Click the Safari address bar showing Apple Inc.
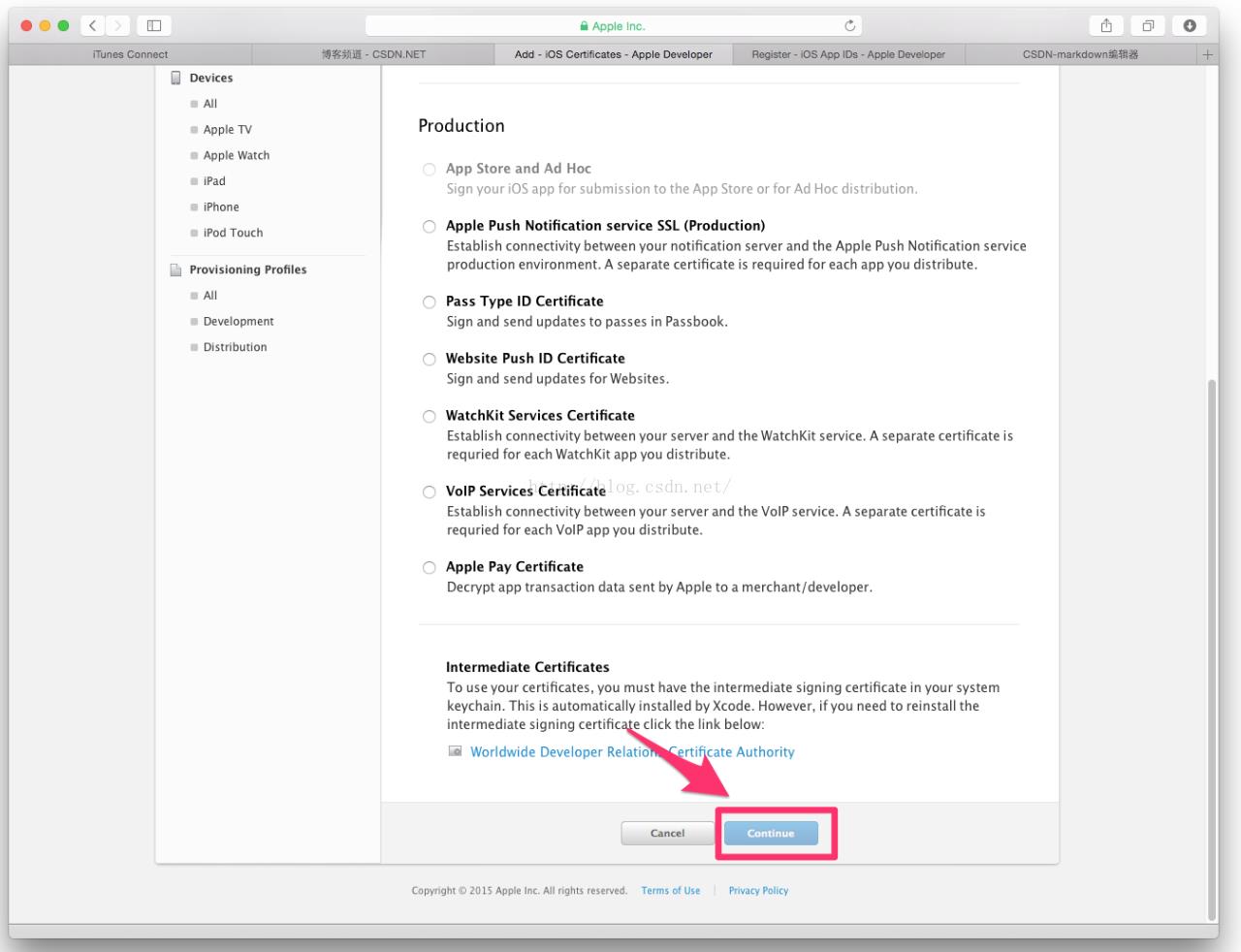 (613, 26)
